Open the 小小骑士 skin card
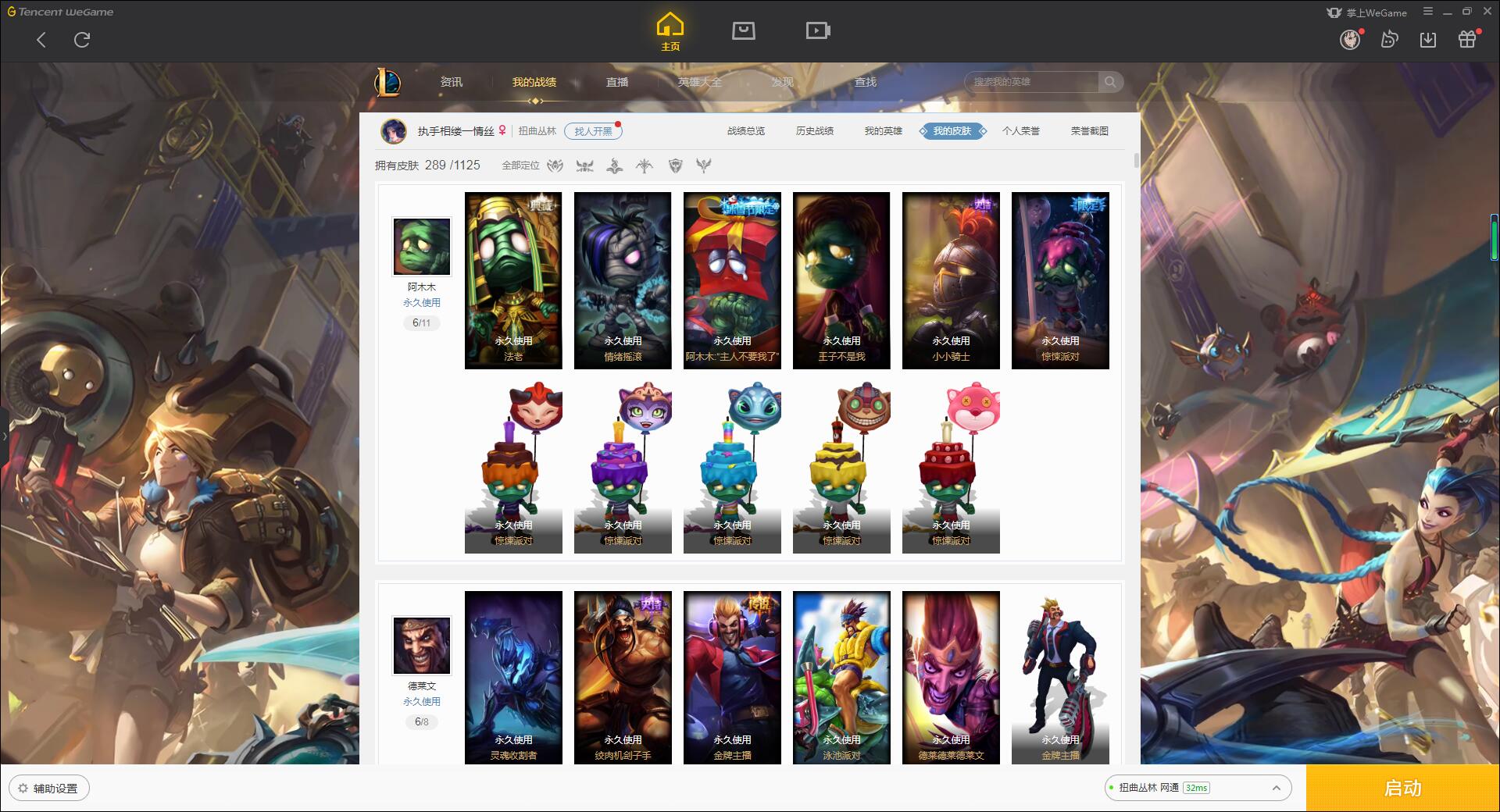This screenshot has width=1500, height=812. pos(951,280)
